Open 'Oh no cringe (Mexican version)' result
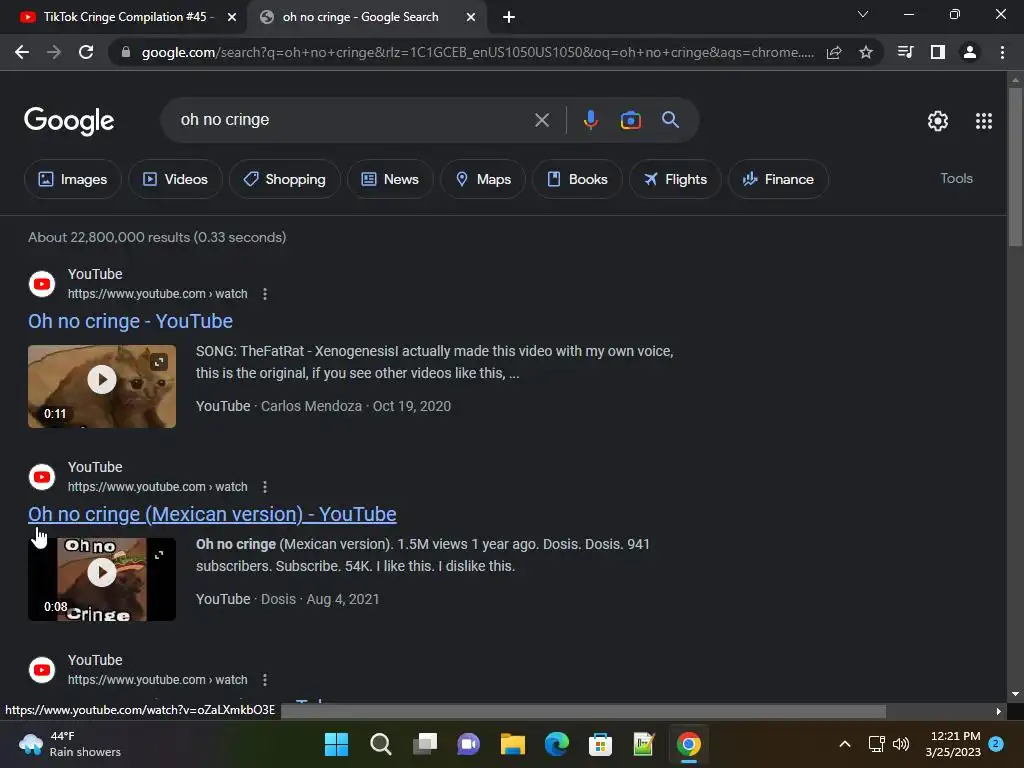 pos(212,515)
